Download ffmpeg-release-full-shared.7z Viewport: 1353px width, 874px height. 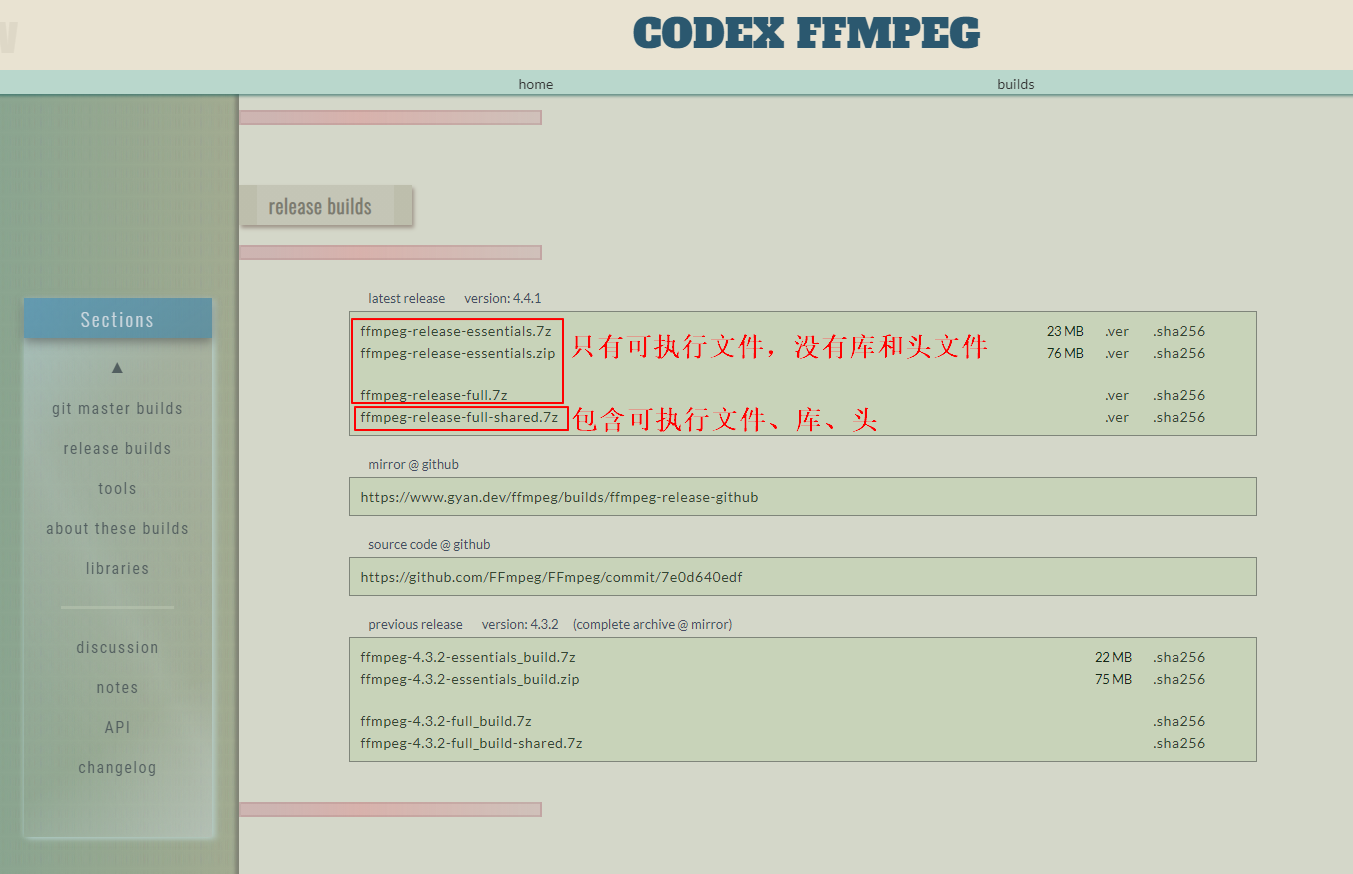459,417
